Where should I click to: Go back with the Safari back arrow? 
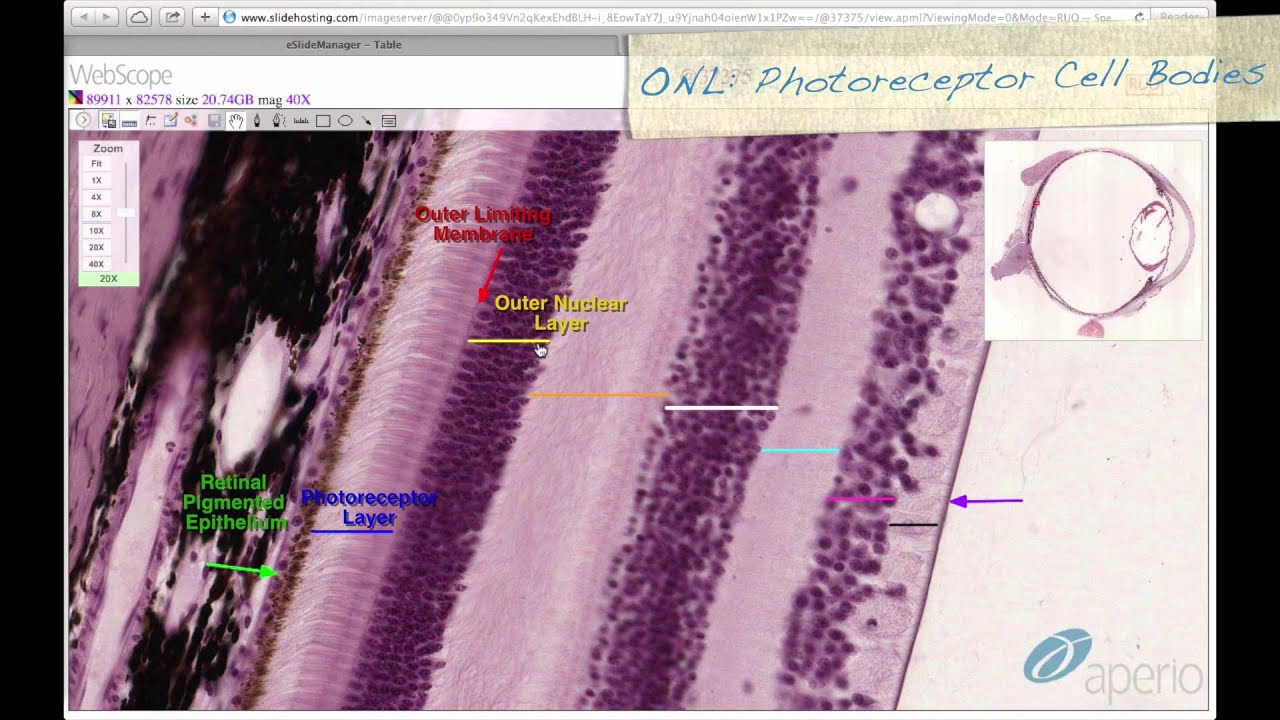tap(83, 17)
